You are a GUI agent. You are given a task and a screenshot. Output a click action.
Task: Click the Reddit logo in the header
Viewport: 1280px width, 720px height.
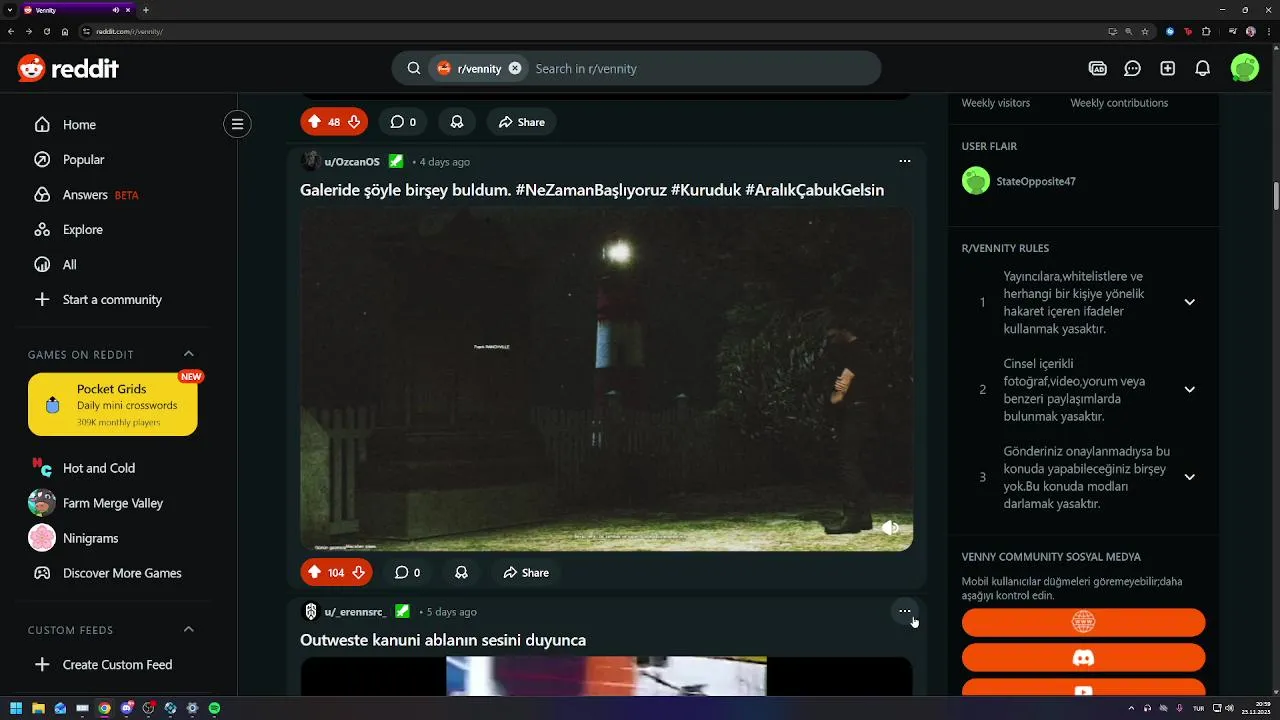(x=68, y=68)
